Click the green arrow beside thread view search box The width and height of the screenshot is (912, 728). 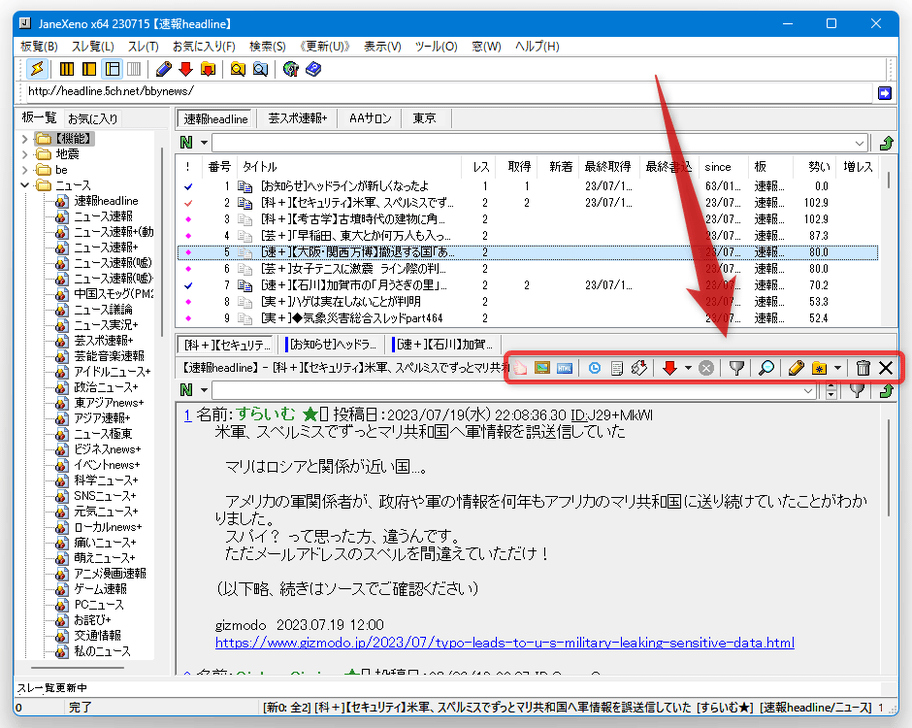pyautogui.click(x=886, y=391)
